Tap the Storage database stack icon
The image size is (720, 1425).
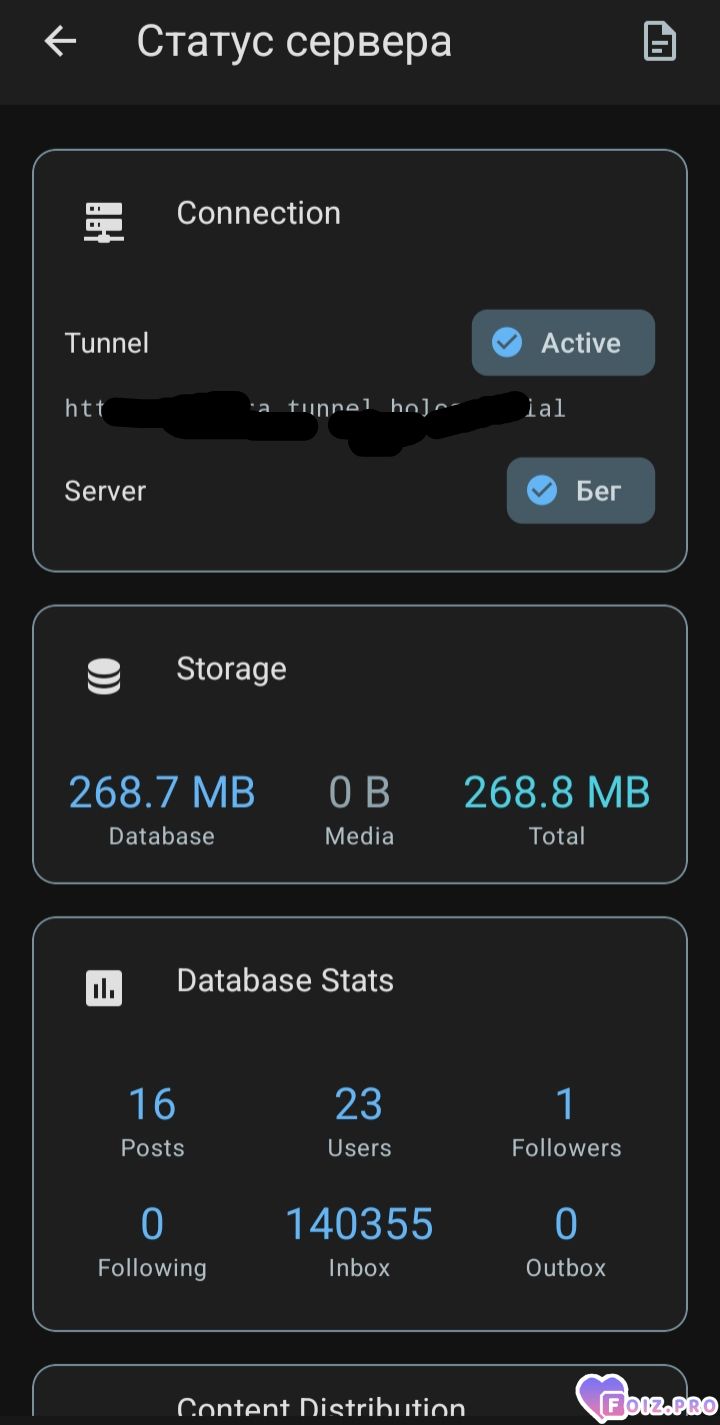[x=104, y=677]
